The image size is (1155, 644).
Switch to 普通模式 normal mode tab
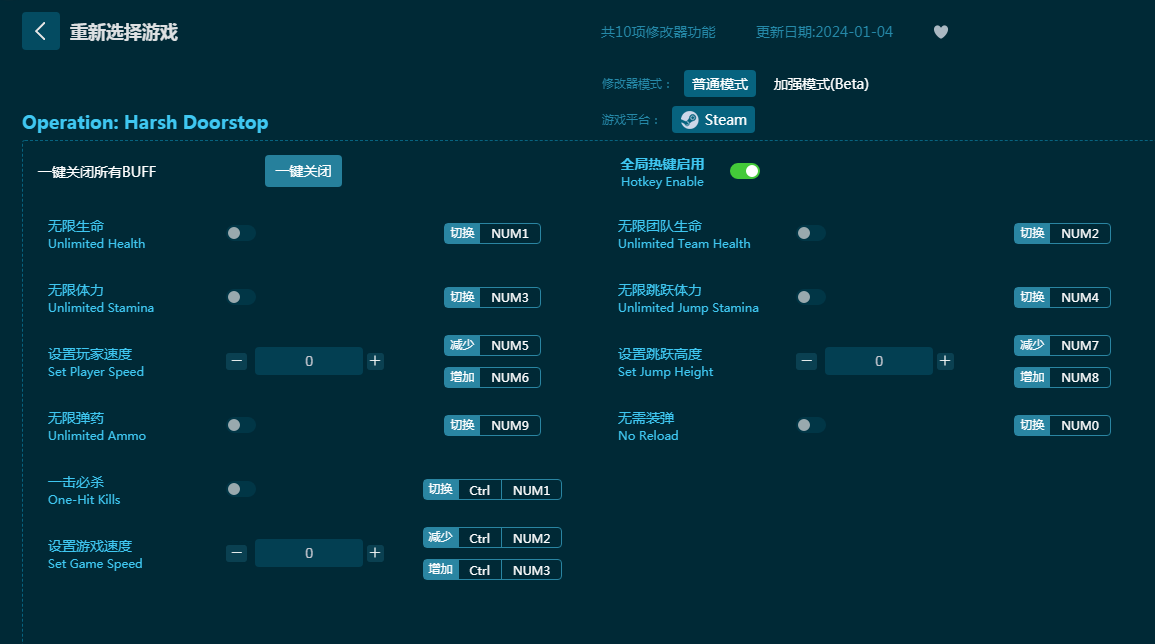[x=719, y=84]
